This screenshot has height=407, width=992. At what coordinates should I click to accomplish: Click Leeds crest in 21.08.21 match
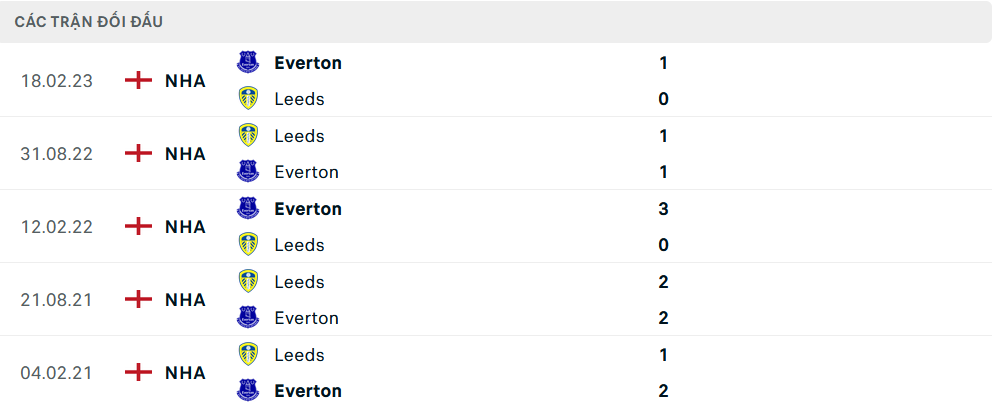(248, 281)
